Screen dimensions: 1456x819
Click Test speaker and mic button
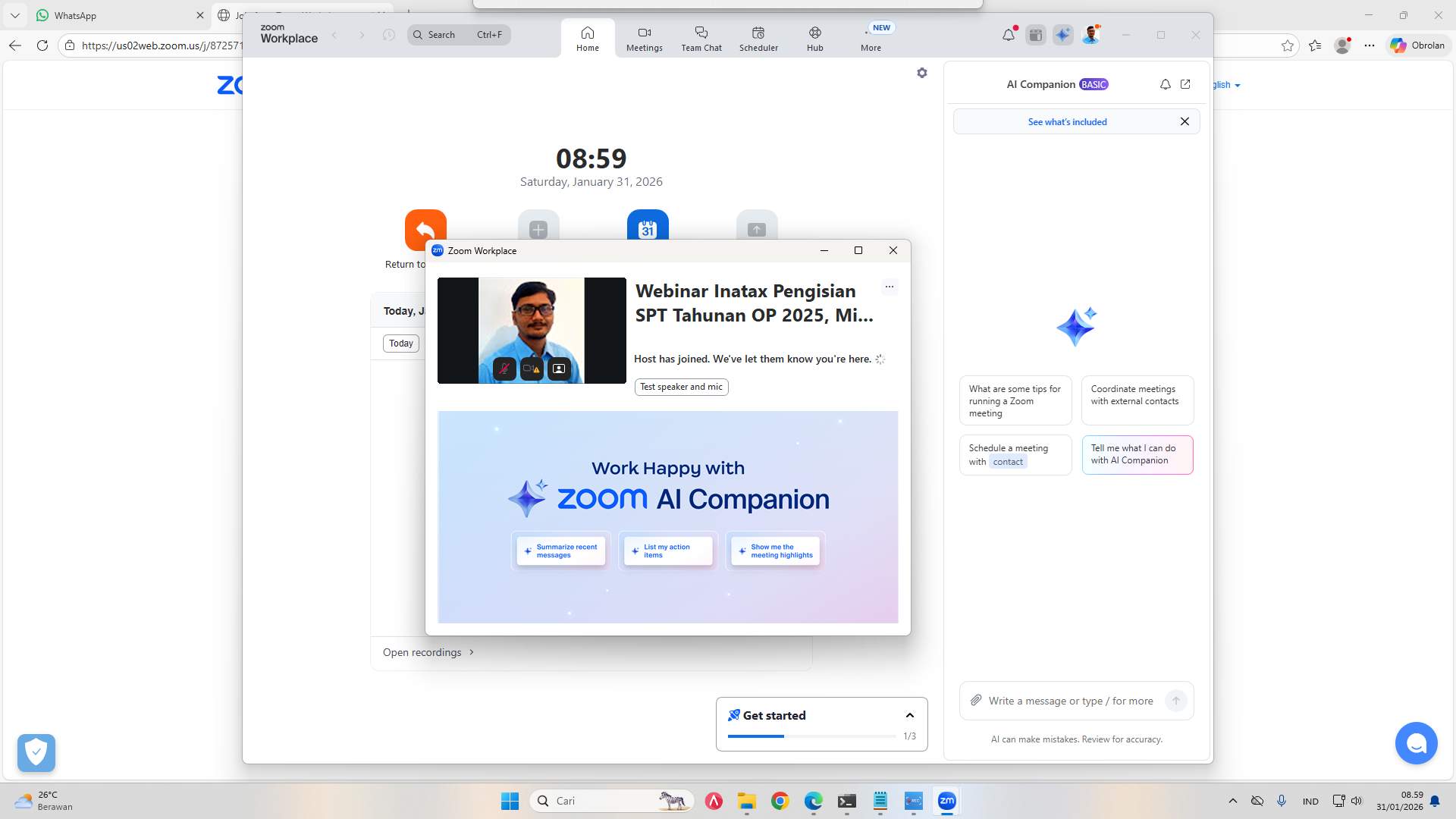(x=681, y=387)
